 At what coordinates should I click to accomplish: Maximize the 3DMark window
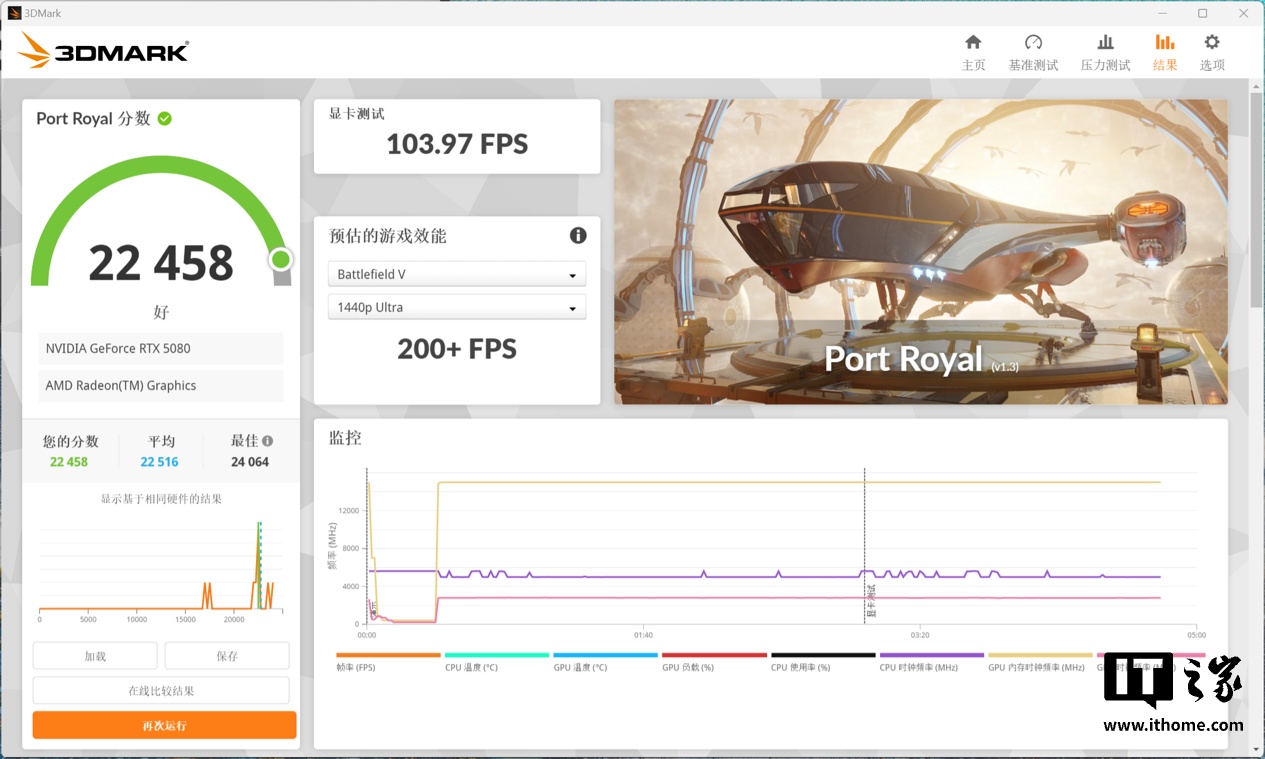tap(1202, 13)
